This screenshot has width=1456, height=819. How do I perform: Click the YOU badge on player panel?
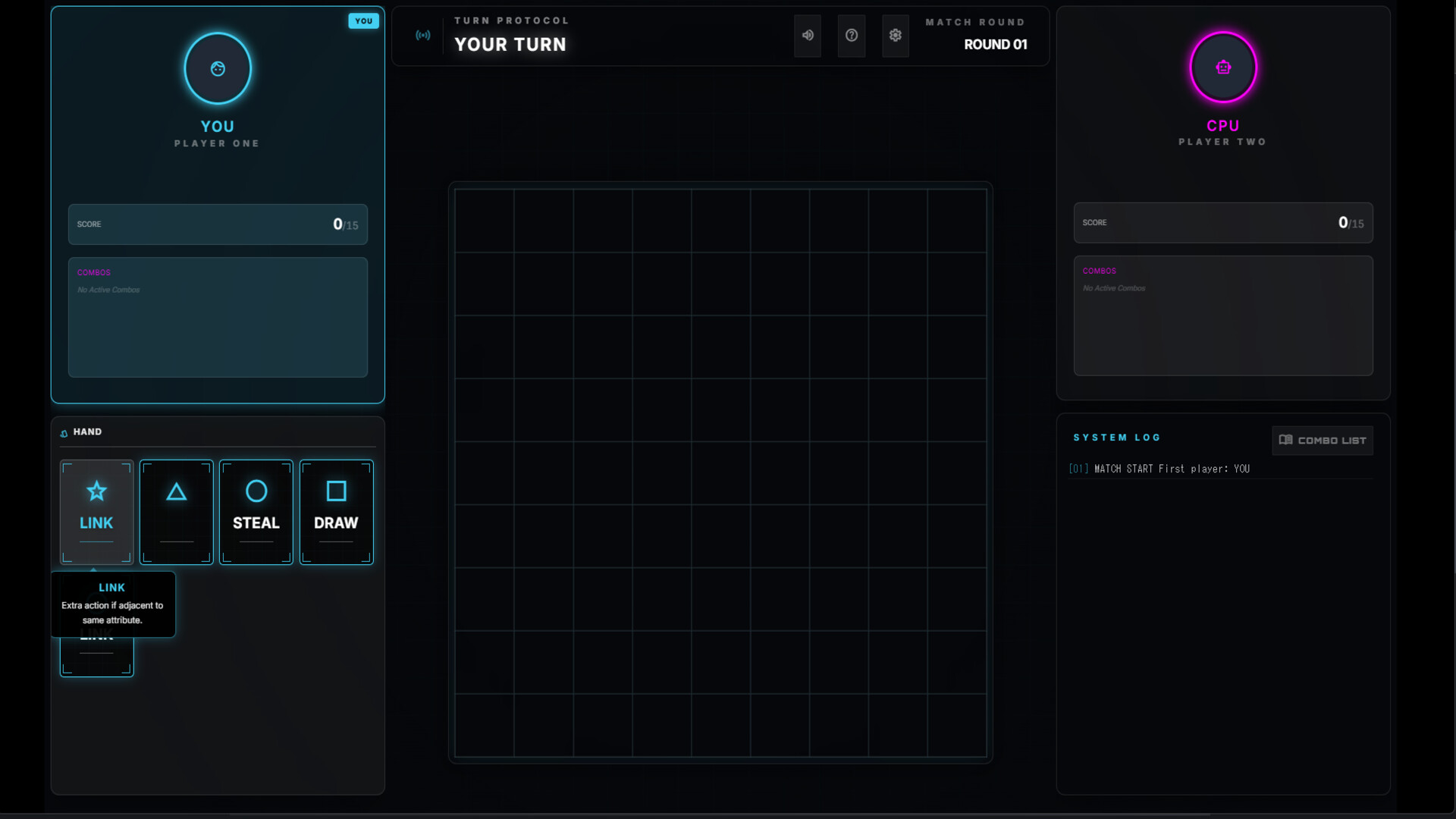364,21
